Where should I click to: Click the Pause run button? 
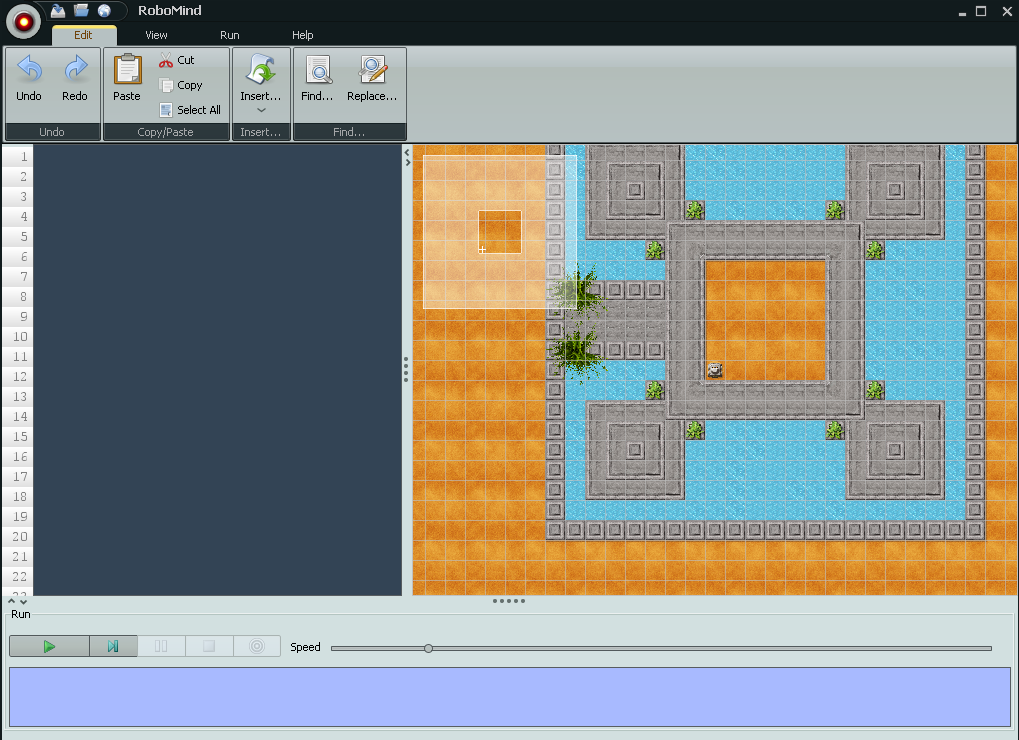pos(161,646)
